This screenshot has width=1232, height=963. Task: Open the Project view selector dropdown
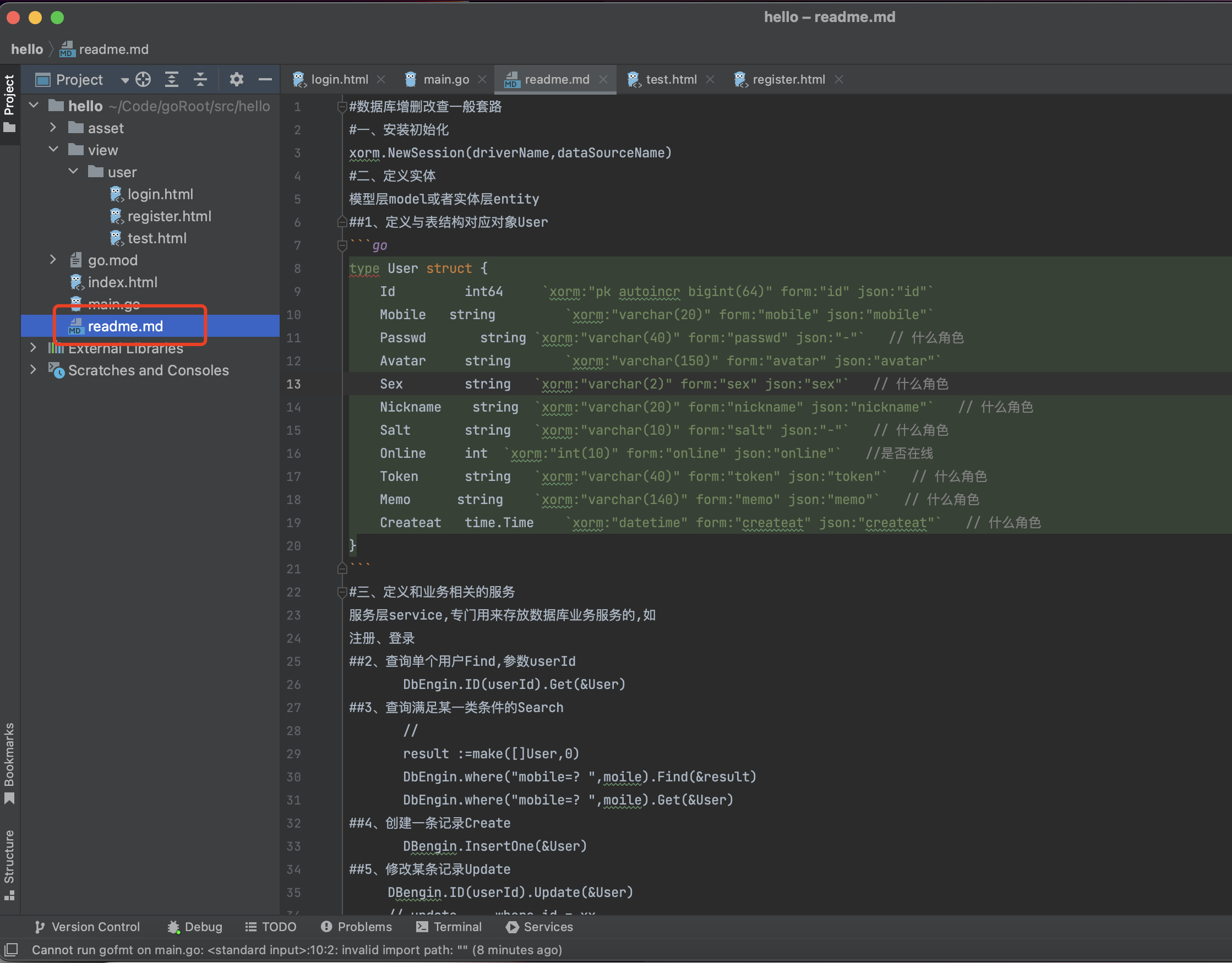point(125,79)
